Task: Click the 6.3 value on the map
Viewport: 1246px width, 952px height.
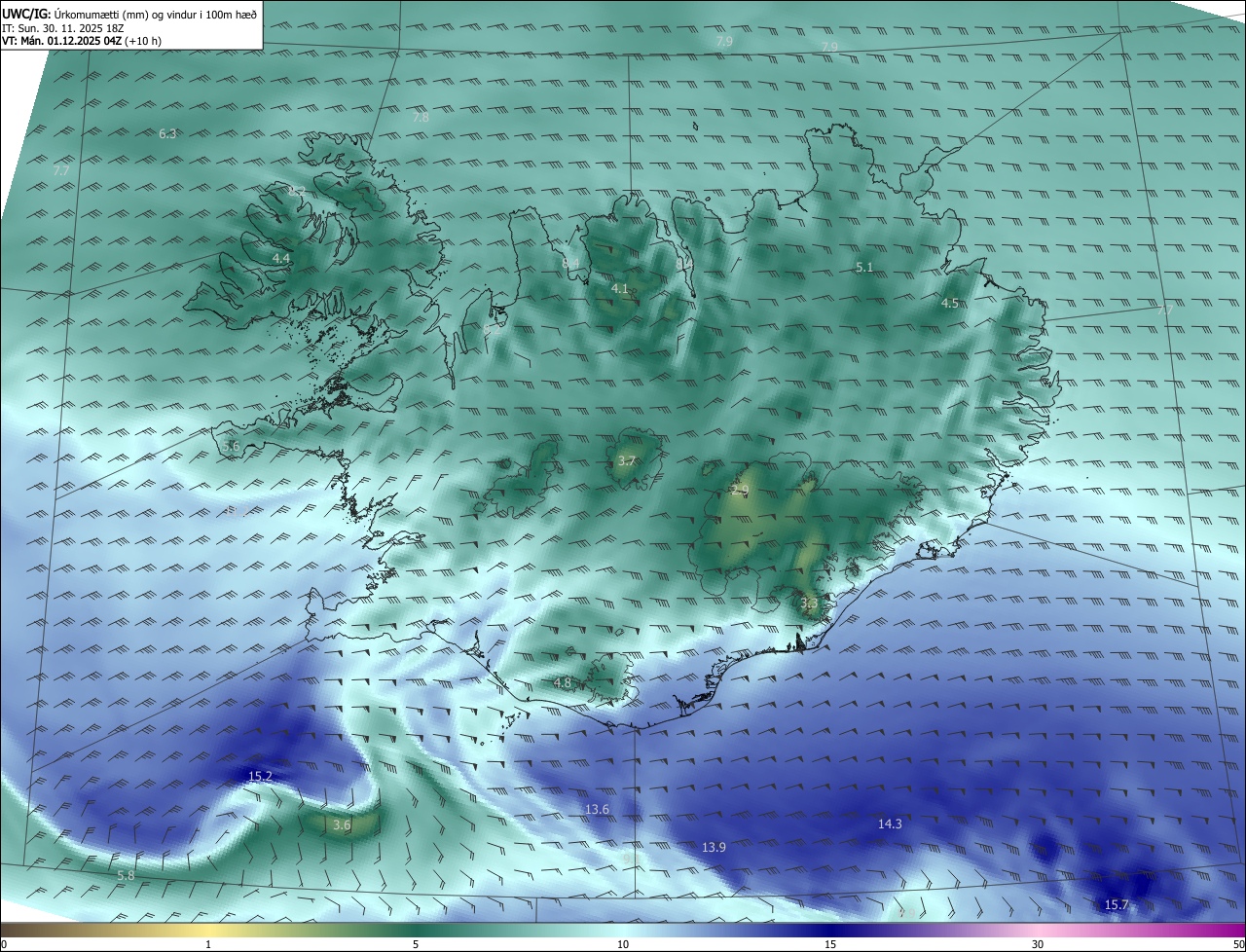Action: [x=167, y=133]
